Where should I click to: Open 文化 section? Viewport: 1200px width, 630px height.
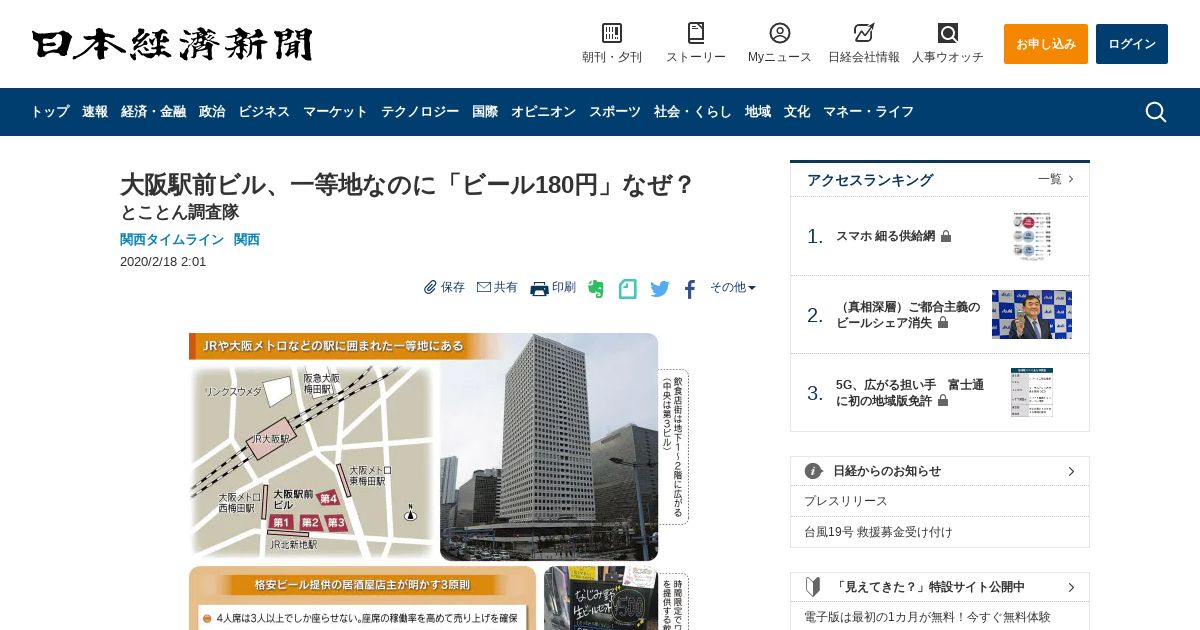pyautogui.click(x=797, y=112)
